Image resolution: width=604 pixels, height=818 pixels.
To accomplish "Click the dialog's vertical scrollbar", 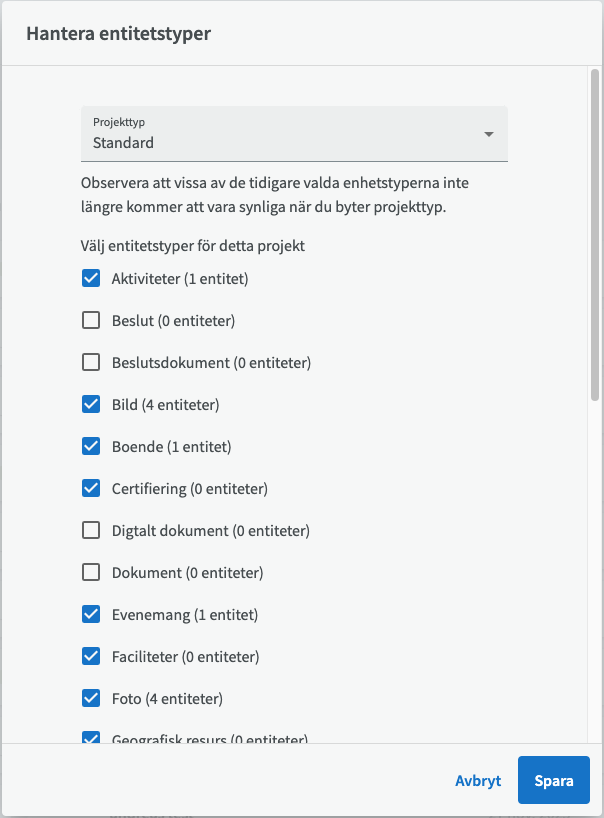I will coord(595,235).
